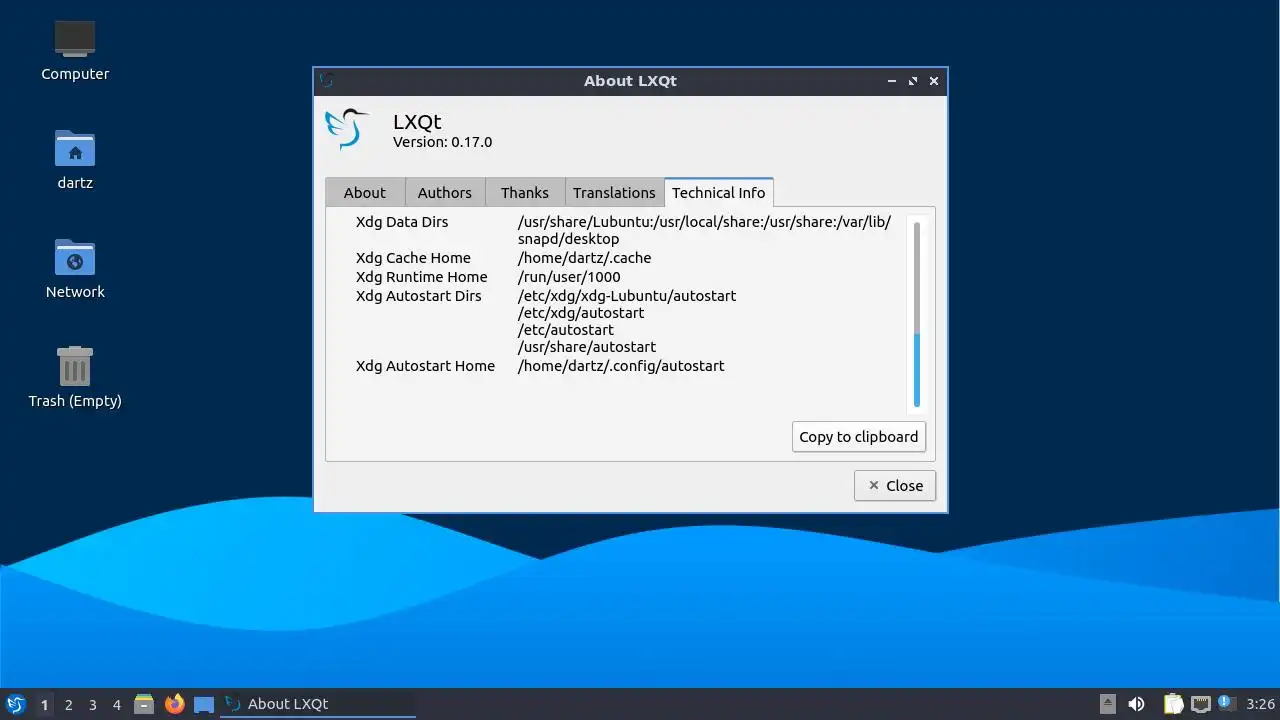
Task: Click the 3:26 clock in the panel
Action: tap(1261, 704)
